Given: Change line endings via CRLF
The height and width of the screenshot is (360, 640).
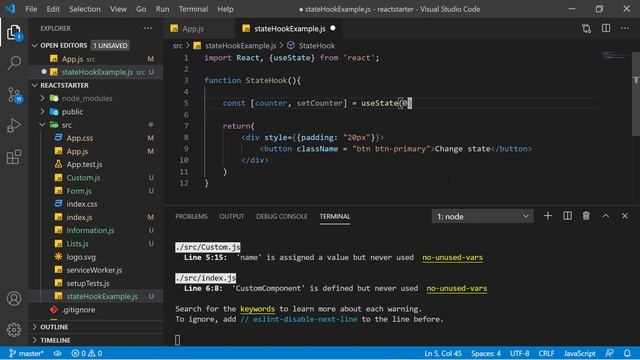Looking at the screenshot, I should coord(547,353).
